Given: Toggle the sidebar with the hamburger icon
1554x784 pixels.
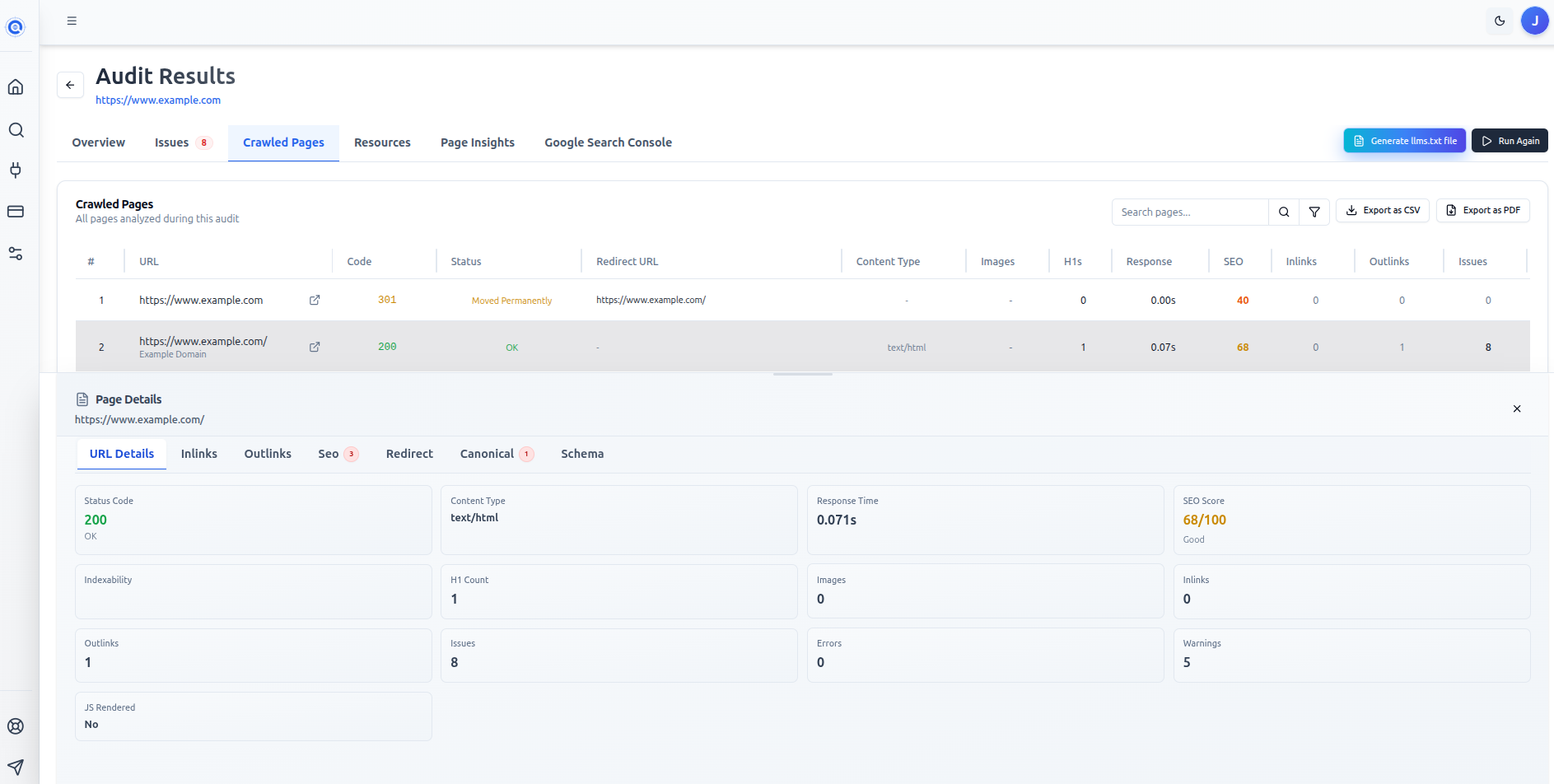Looking at the screenshot, I should pos(72,21).
